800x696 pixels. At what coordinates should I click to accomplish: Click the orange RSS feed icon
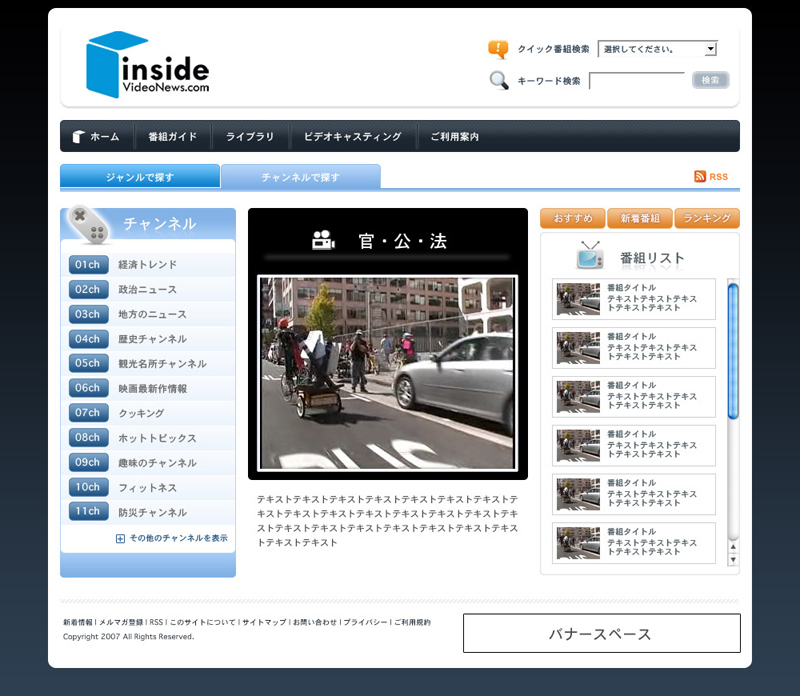700,177
